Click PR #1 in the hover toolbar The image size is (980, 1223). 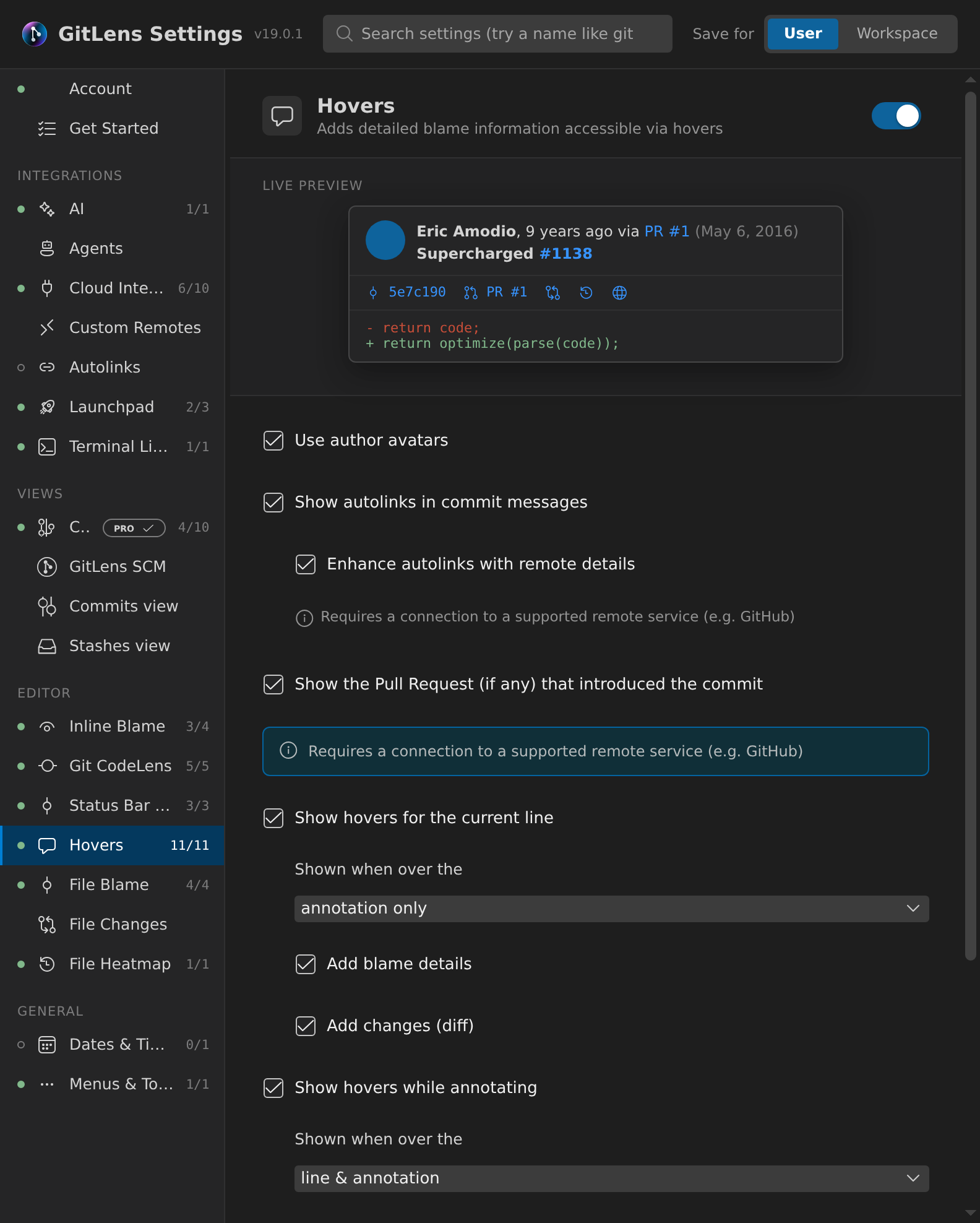pyautogui.click(x=496, y=292)
